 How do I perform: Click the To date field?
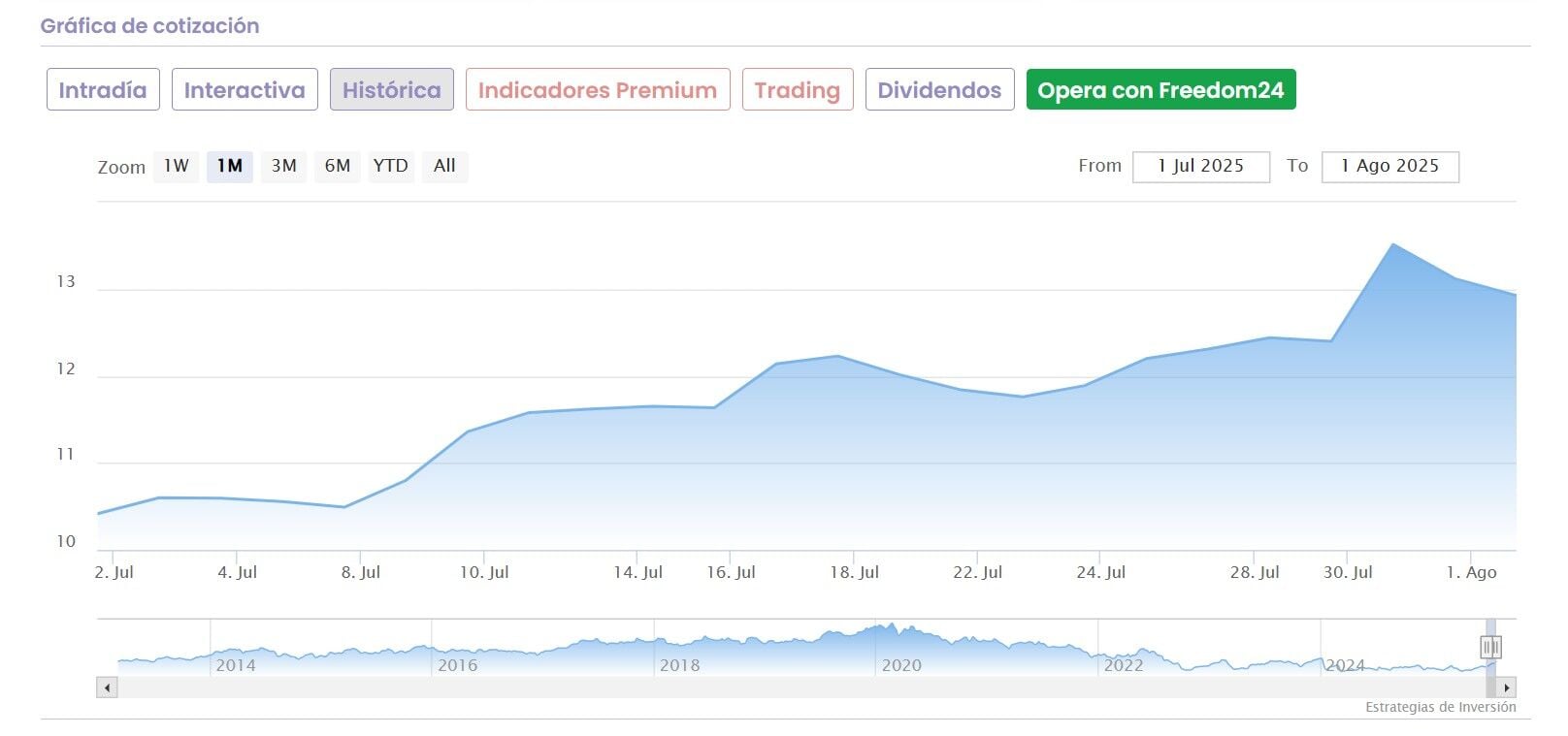[1389, 166]
